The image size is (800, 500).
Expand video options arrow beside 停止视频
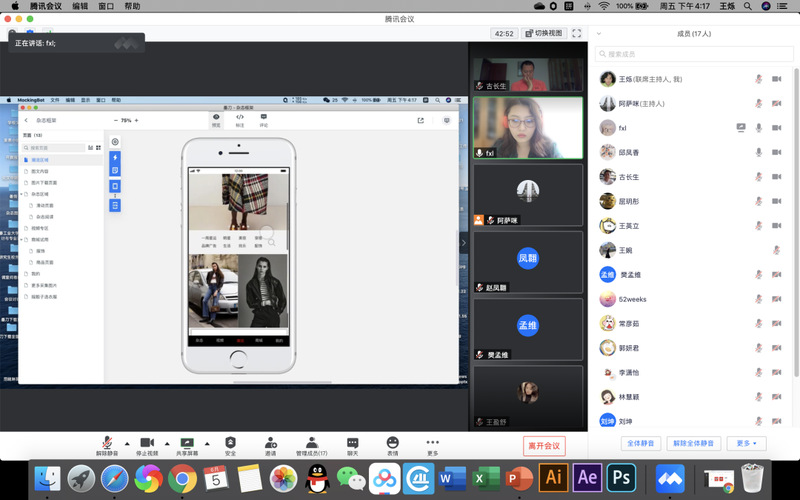click(166, 442)
